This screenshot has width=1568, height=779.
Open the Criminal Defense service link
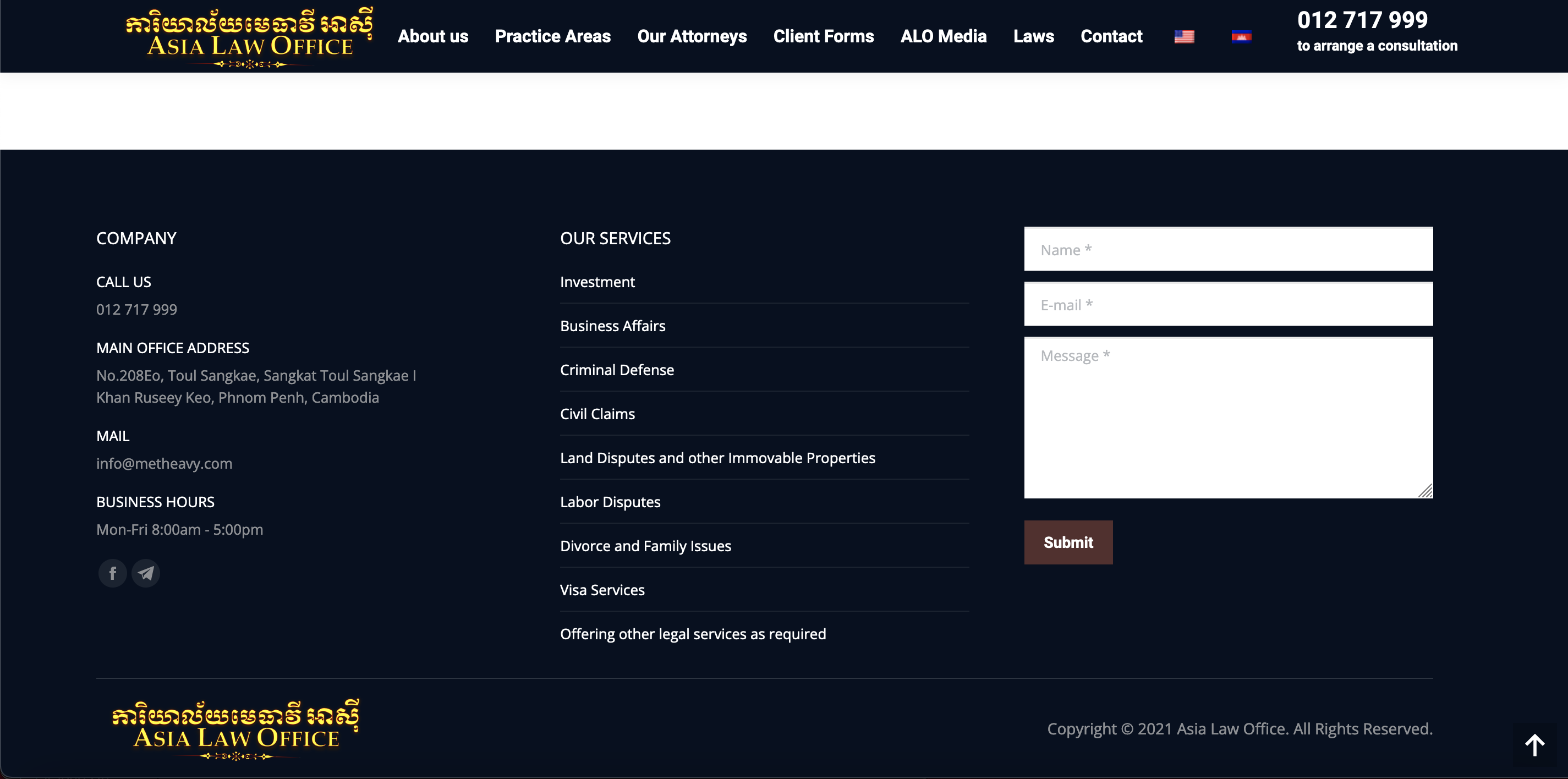(617, 369)
